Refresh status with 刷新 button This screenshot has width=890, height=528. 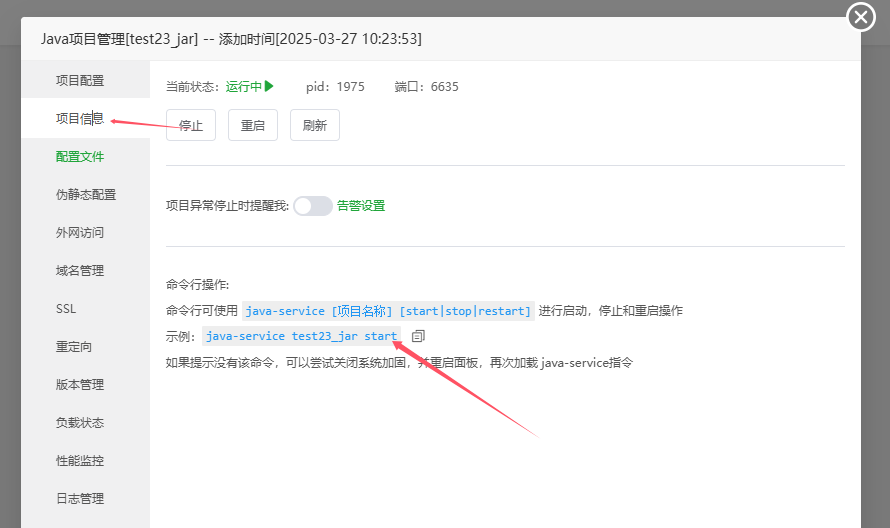point(314,125)
